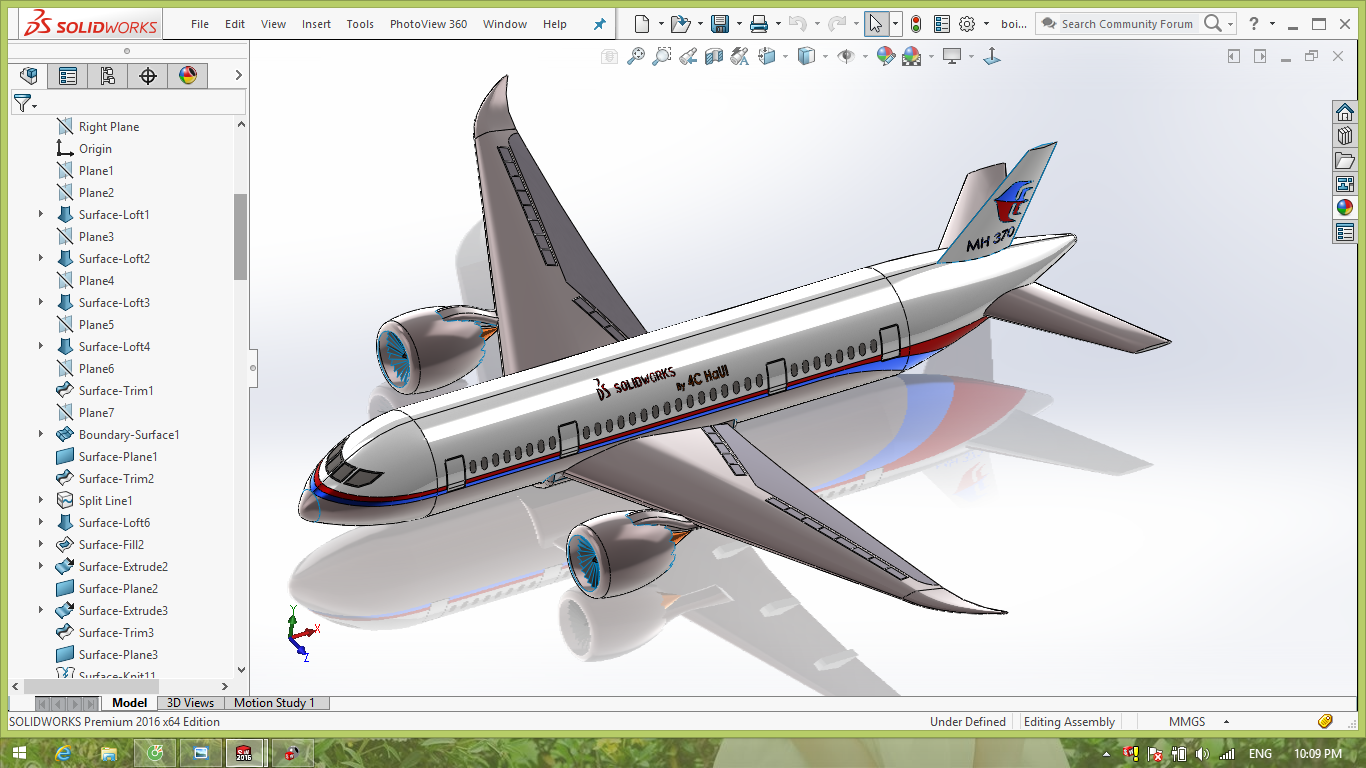1366x768 pixels.
Task: Activate the Section View tool
Action: [714, 57]
